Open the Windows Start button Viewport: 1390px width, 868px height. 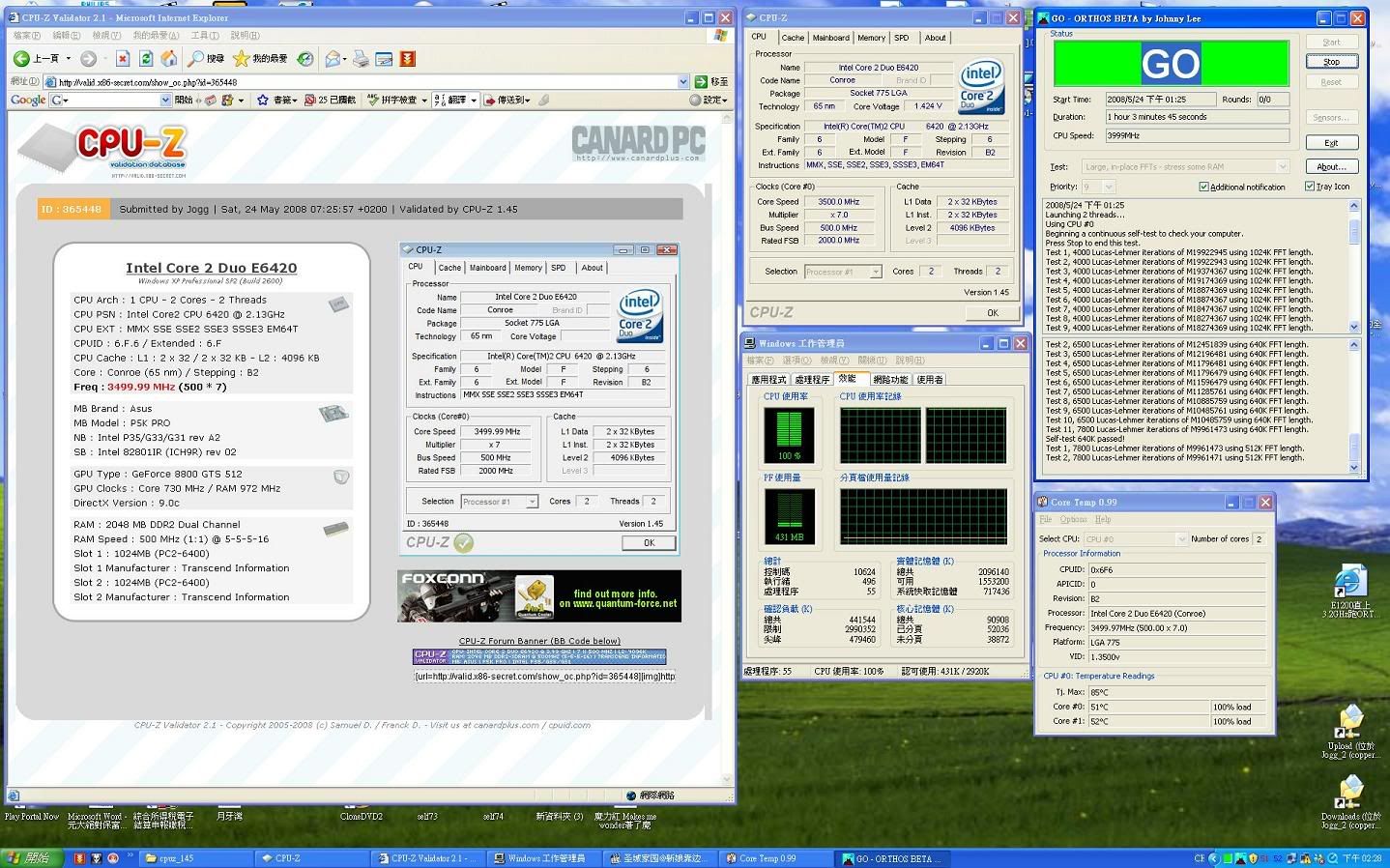coord(30,857)
